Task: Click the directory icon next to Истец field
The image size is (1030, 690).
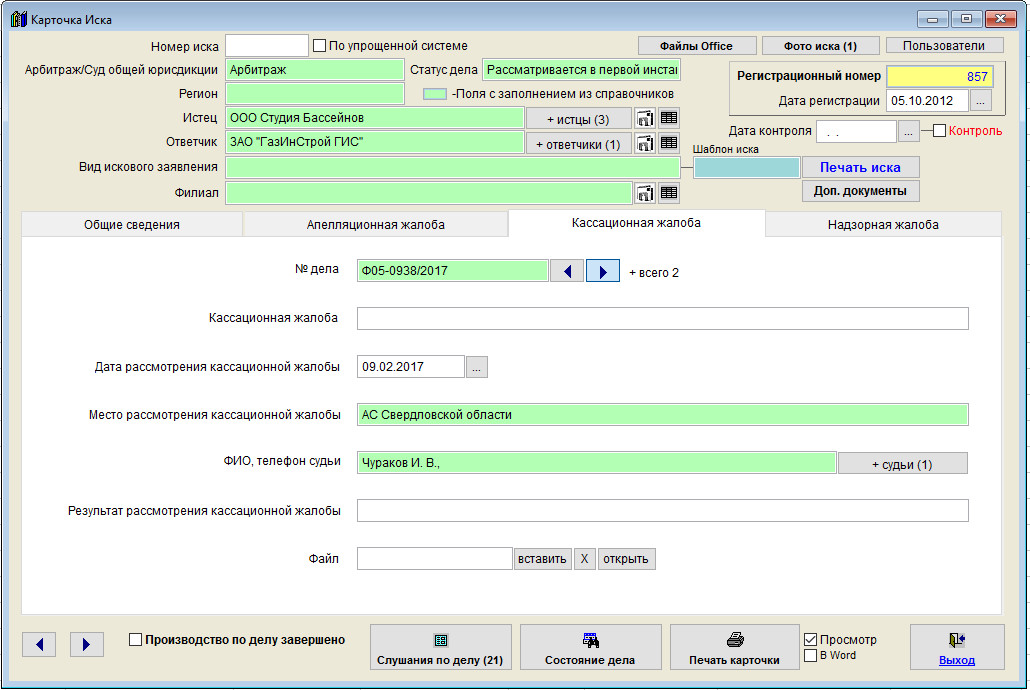Action: (x=645, y=118)
